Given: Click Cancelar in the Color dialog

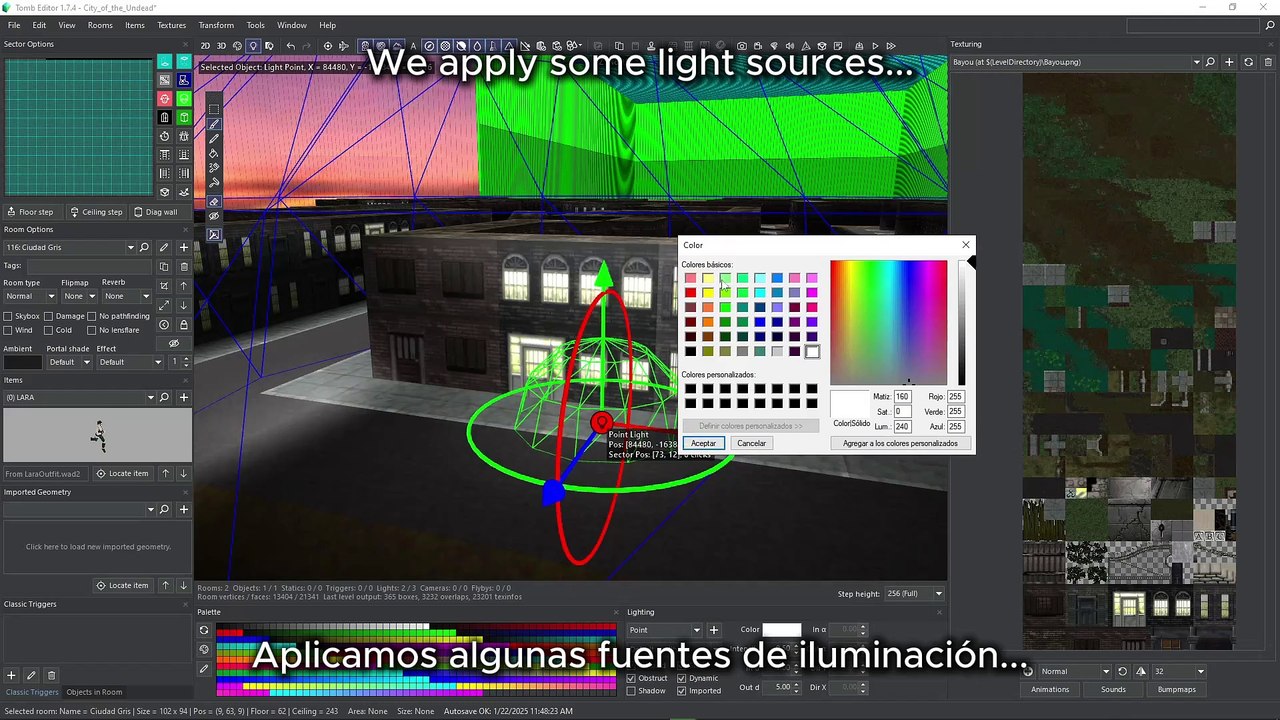Looking at the screenshot, I should (x=751, y=443).
